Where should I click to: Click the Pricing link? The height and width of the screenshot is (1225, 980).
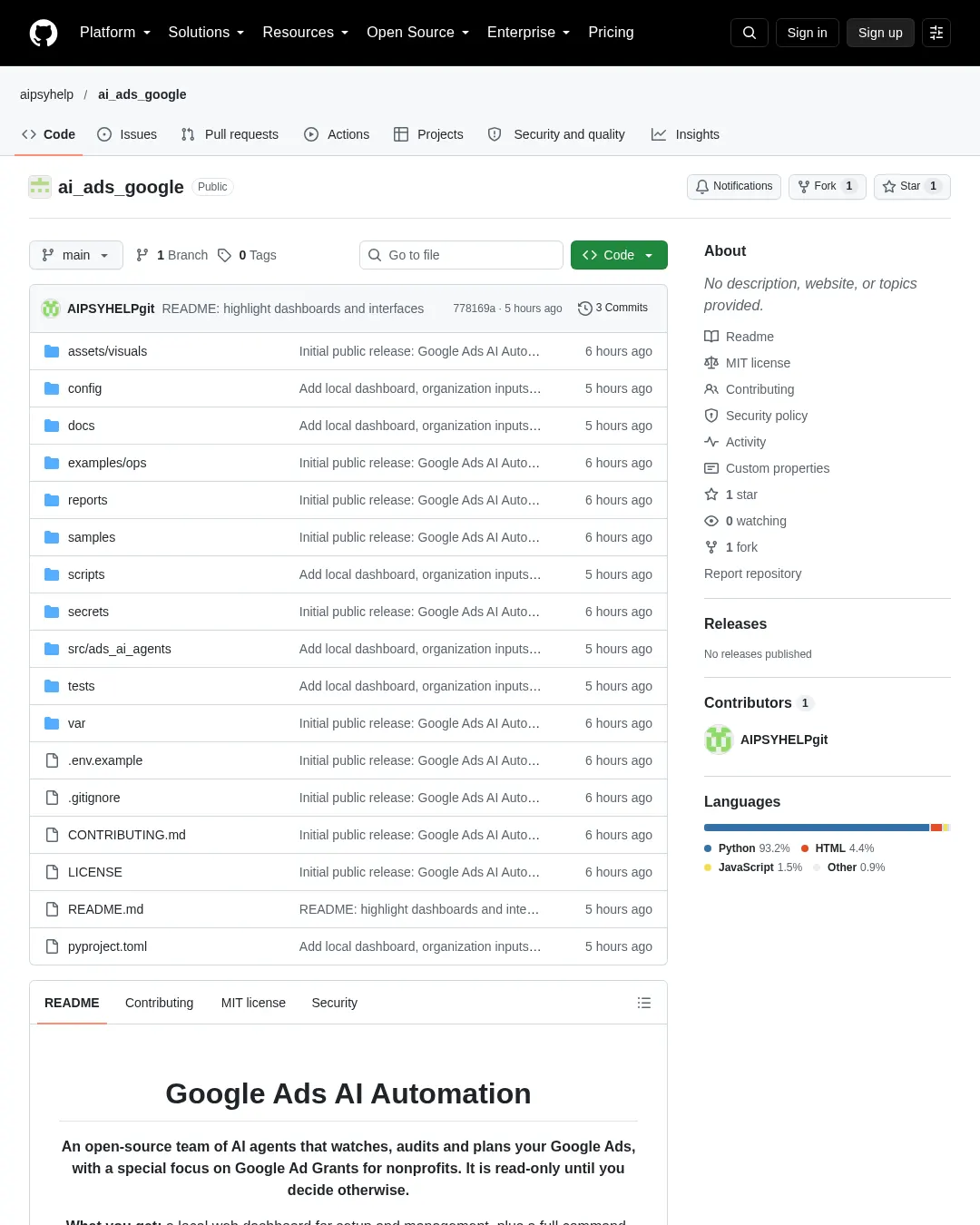(611, 33)
